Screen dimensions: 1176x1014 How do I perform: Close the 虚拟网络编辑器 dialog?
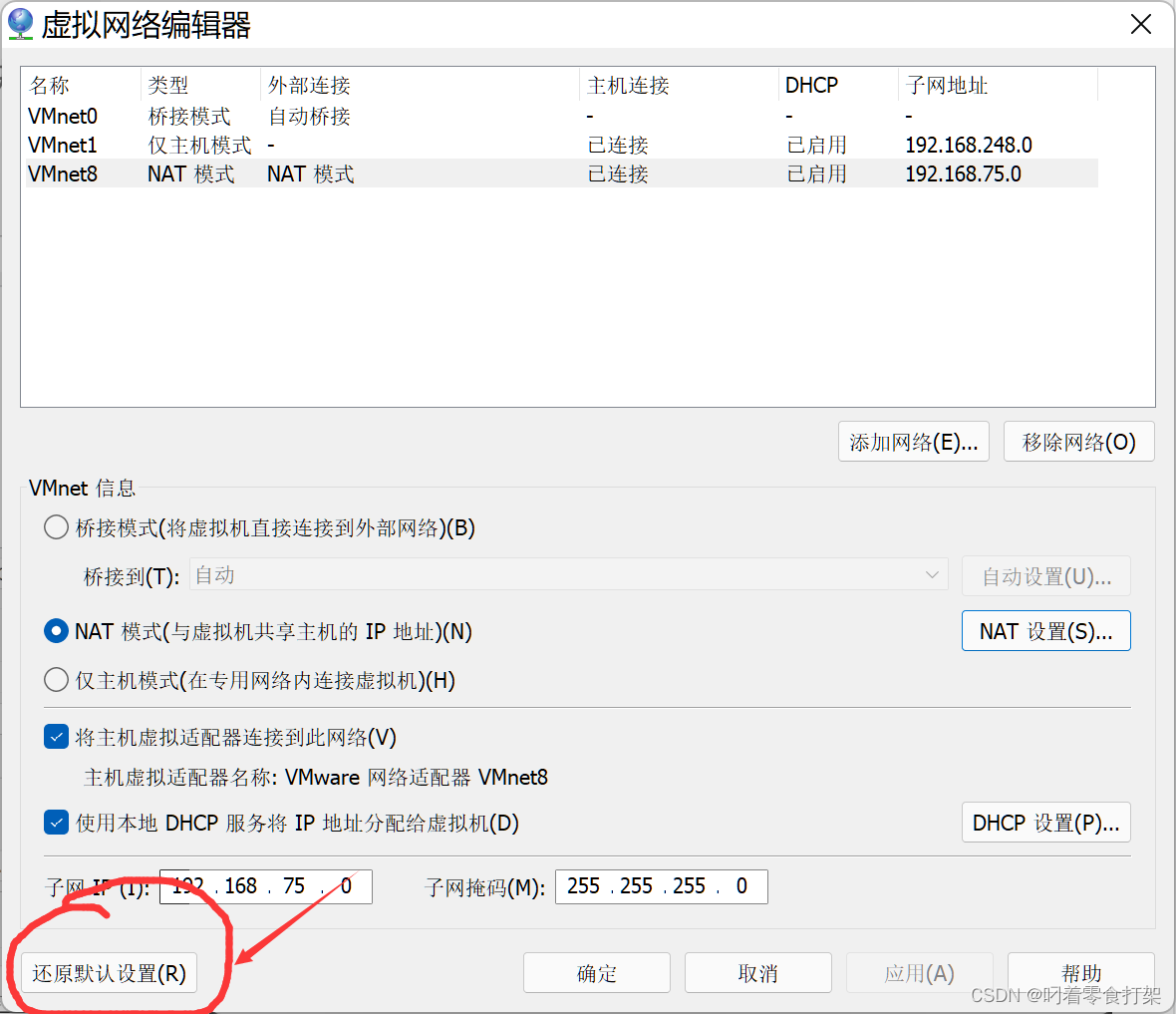point(1141,24)
